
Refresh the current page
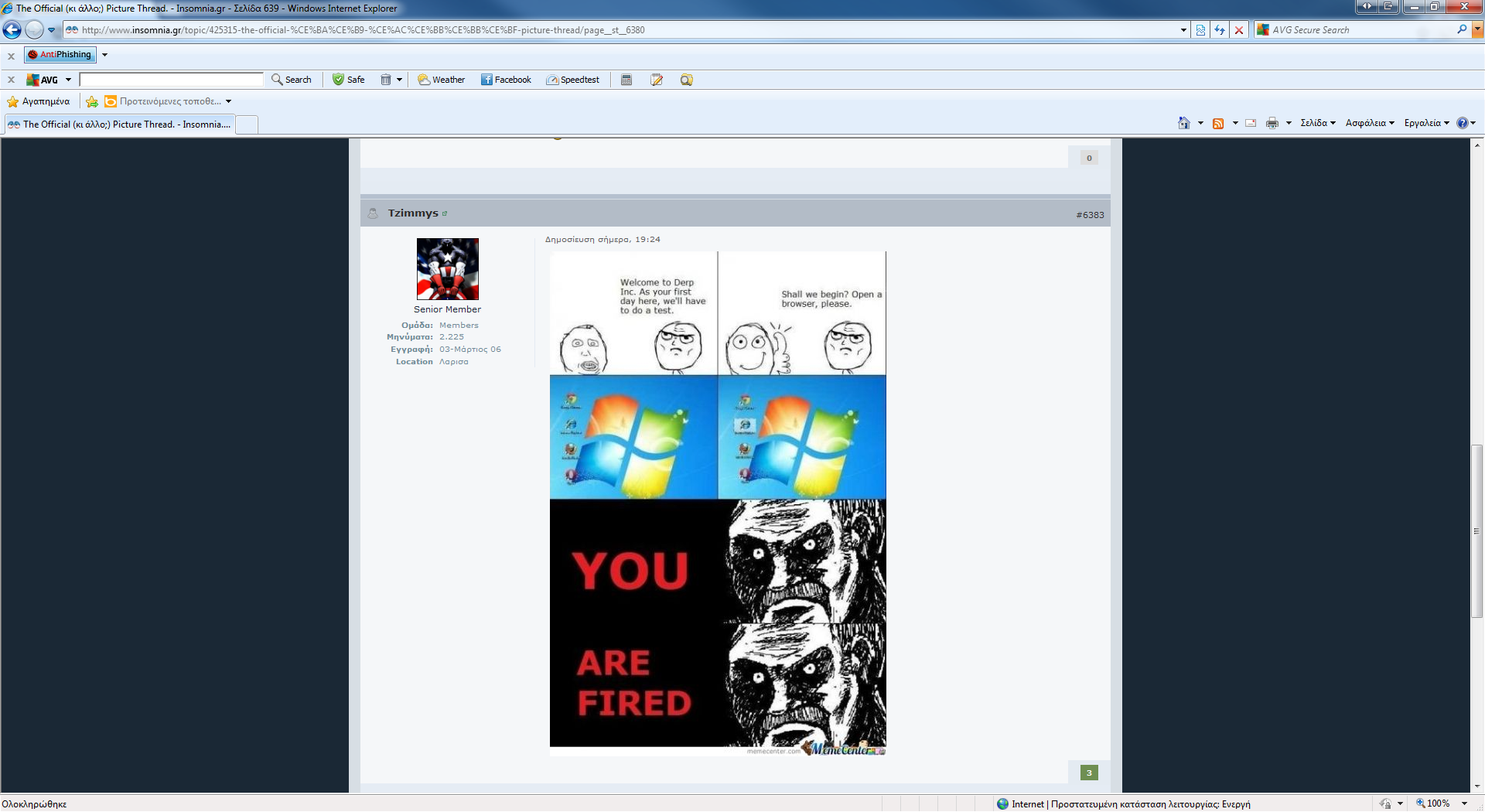tap(1220, 30)
